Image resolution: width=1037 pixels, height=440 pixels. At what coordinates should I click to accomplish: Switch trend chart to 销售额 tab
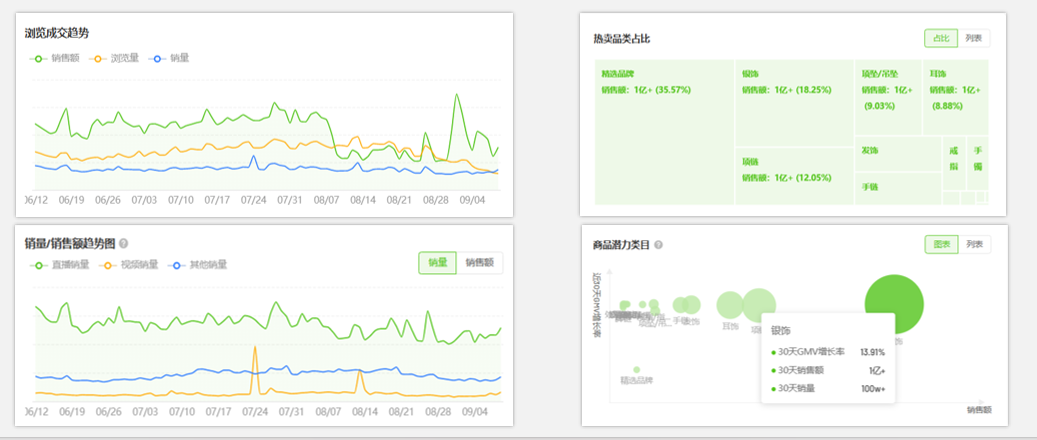pyautogui.click(x=480, y=263)
